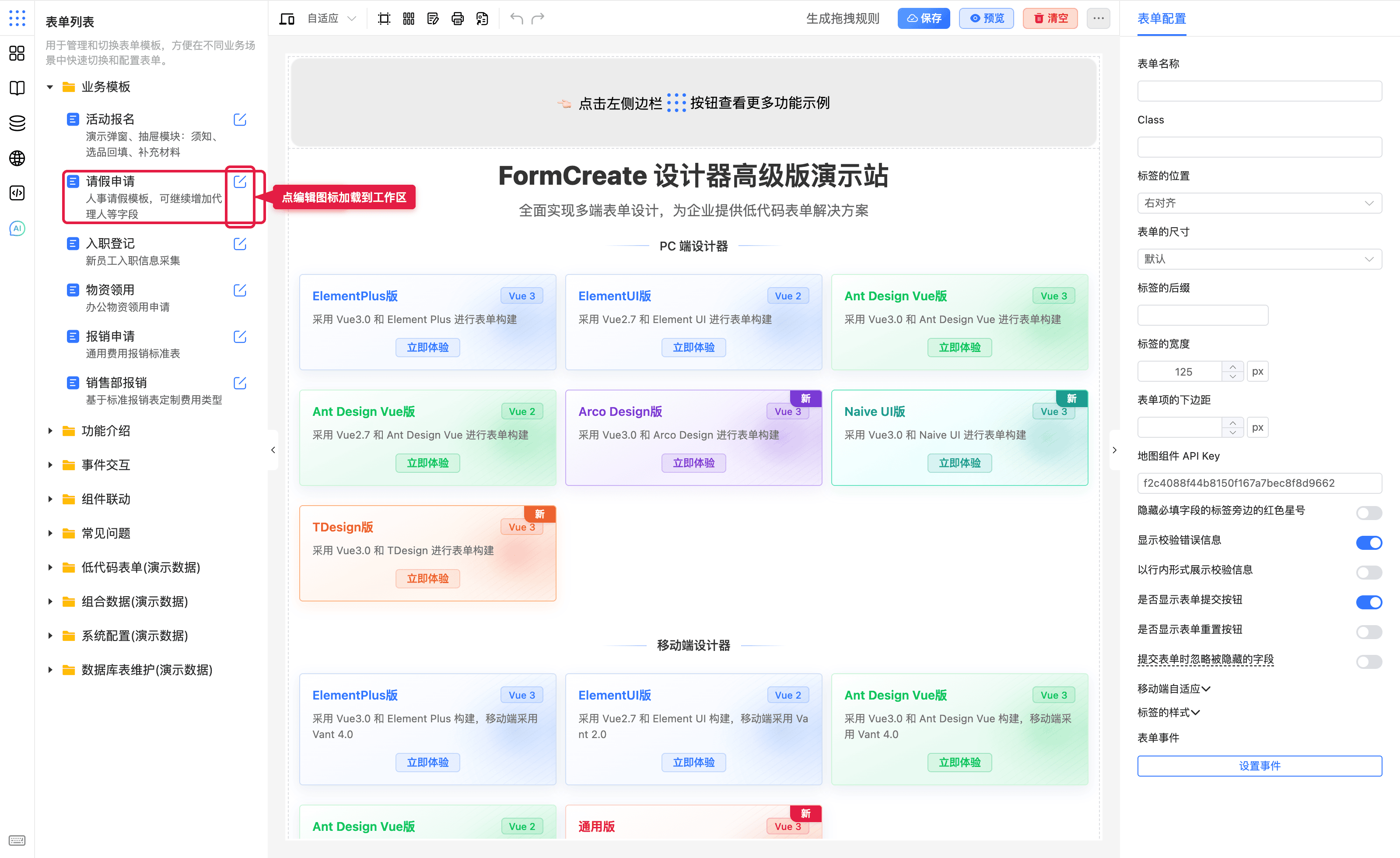Image resolution: width=1400 pixels, height=858 pixels.
Task: Click the 表单名称 input field
Action: [1259, 91]
